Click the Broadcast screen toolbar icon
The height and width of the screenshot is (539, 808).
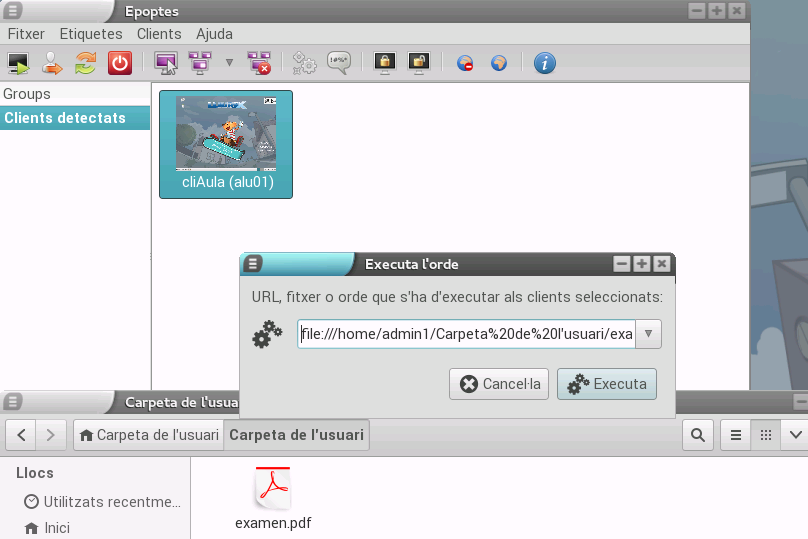(166, 63)
